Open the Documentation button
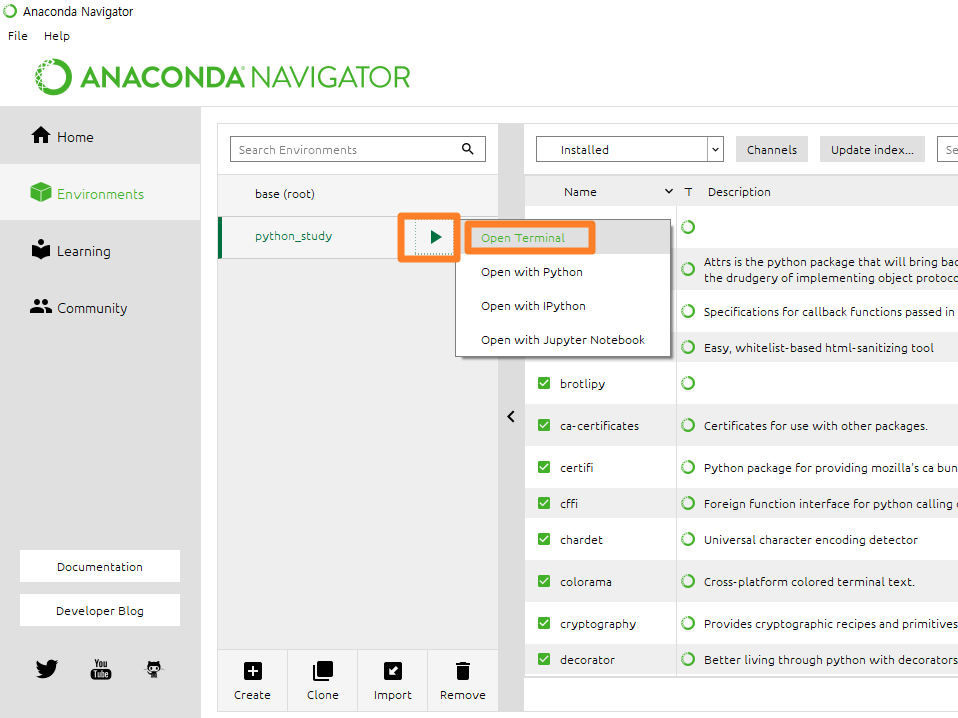 tap(100, 566)
